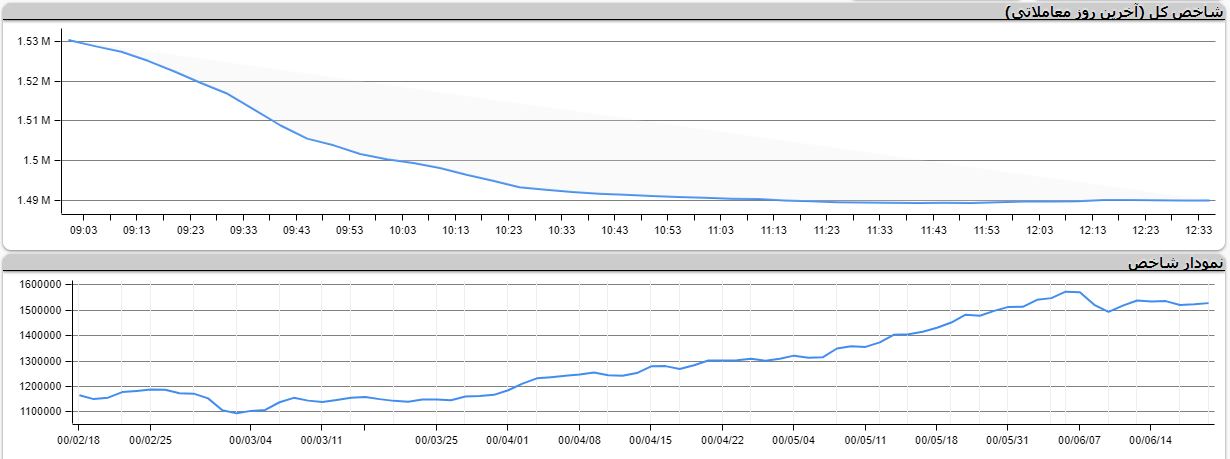The image size is (1230, 459).
Task: Click the 00/03/04 date axis label
Action: (x=250, y=439)
